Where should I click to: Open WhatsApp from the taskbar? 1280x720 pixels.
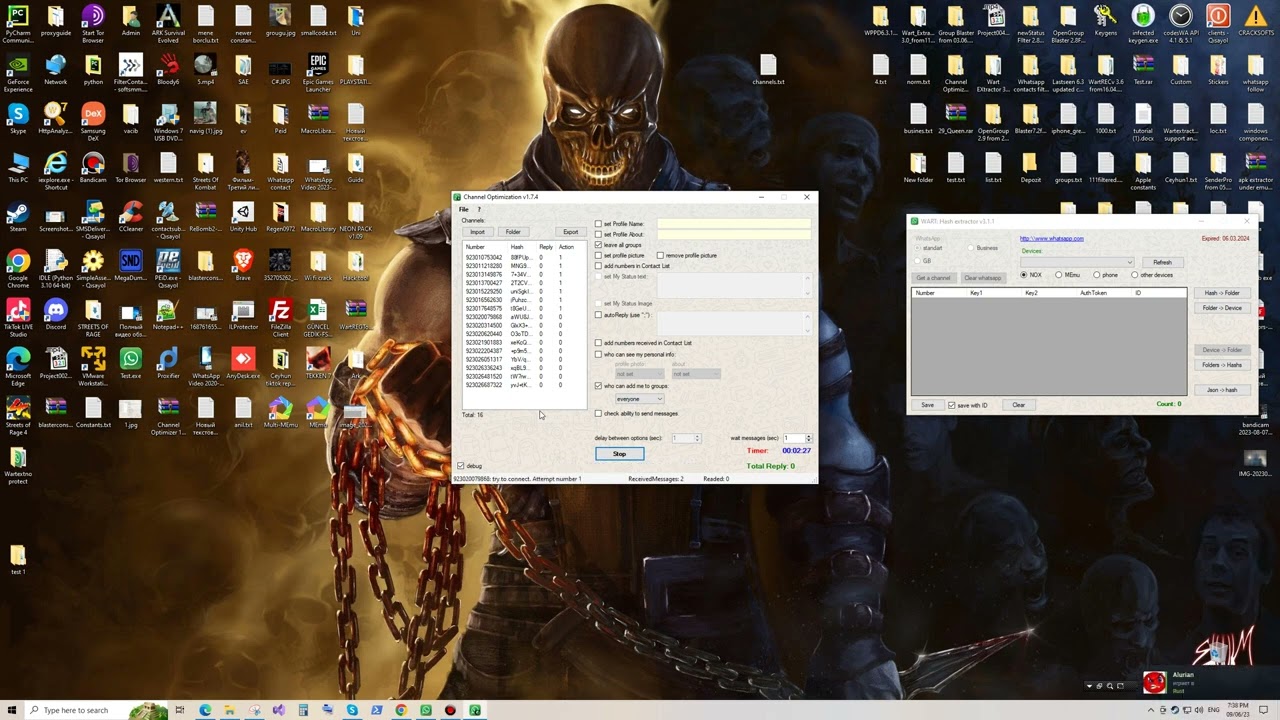[x=426, y=710]
